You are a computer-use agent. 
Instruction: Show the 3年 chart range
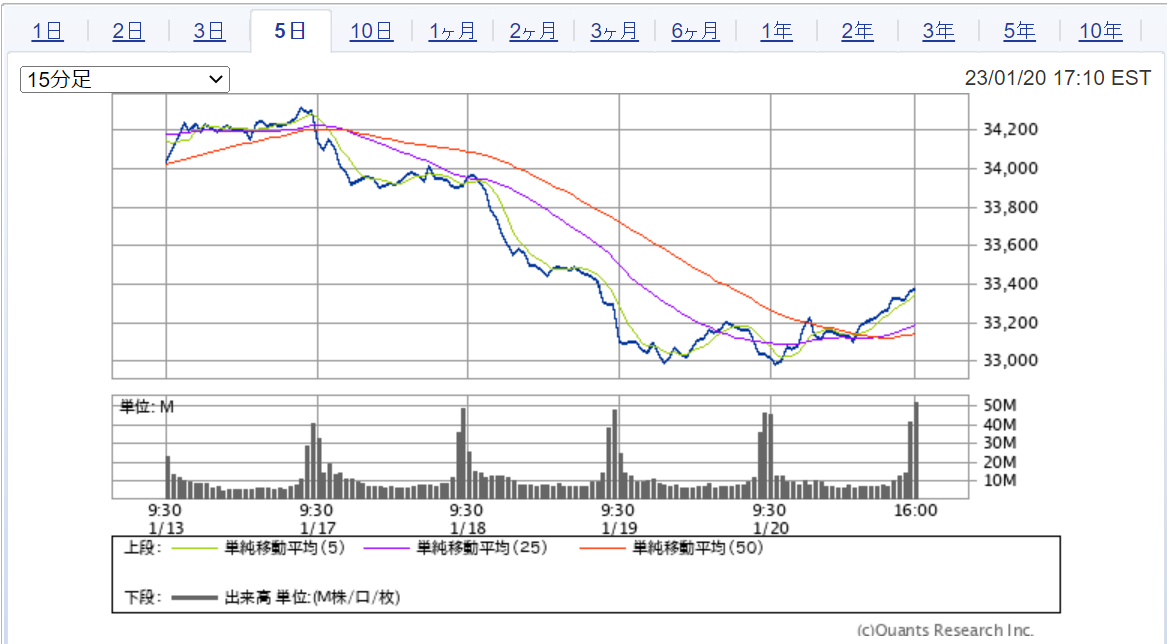click(x=939, y=31)
